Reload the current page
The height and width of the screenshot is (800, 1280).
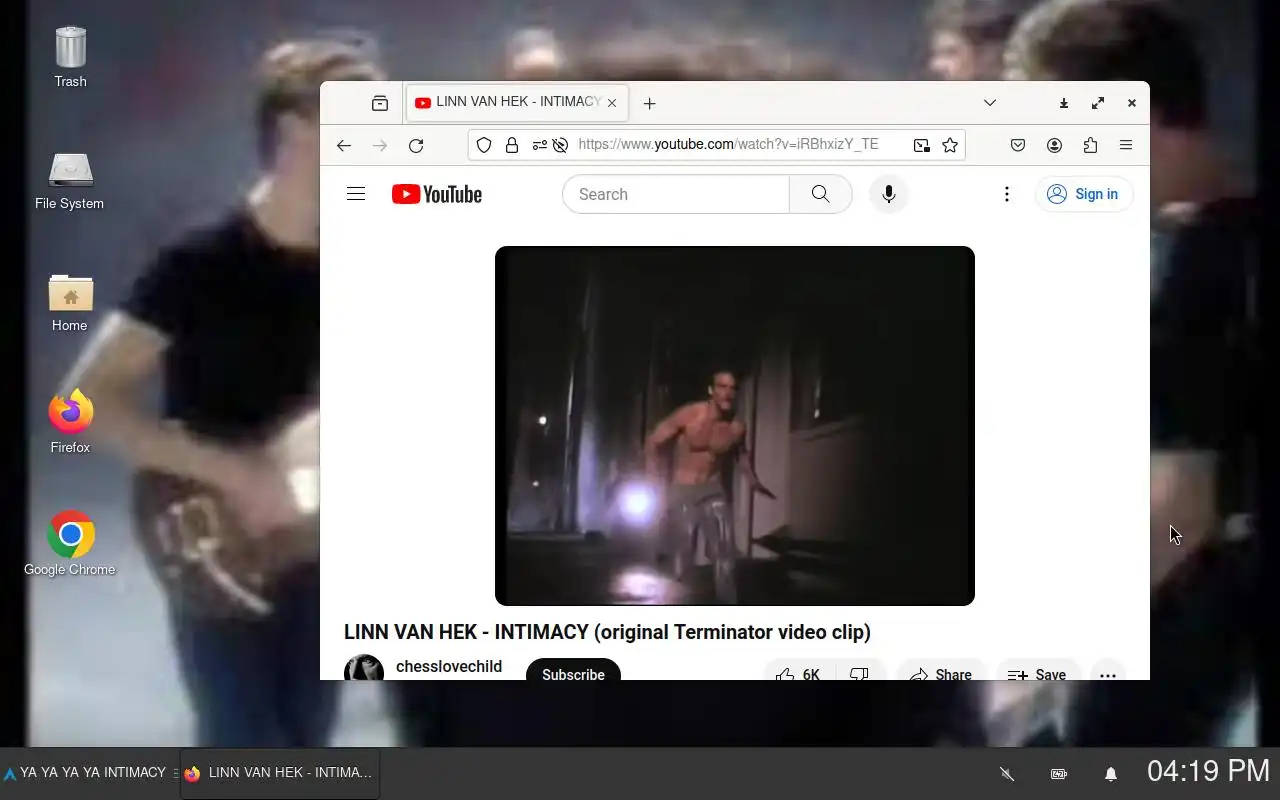click(x=416, y=145)
